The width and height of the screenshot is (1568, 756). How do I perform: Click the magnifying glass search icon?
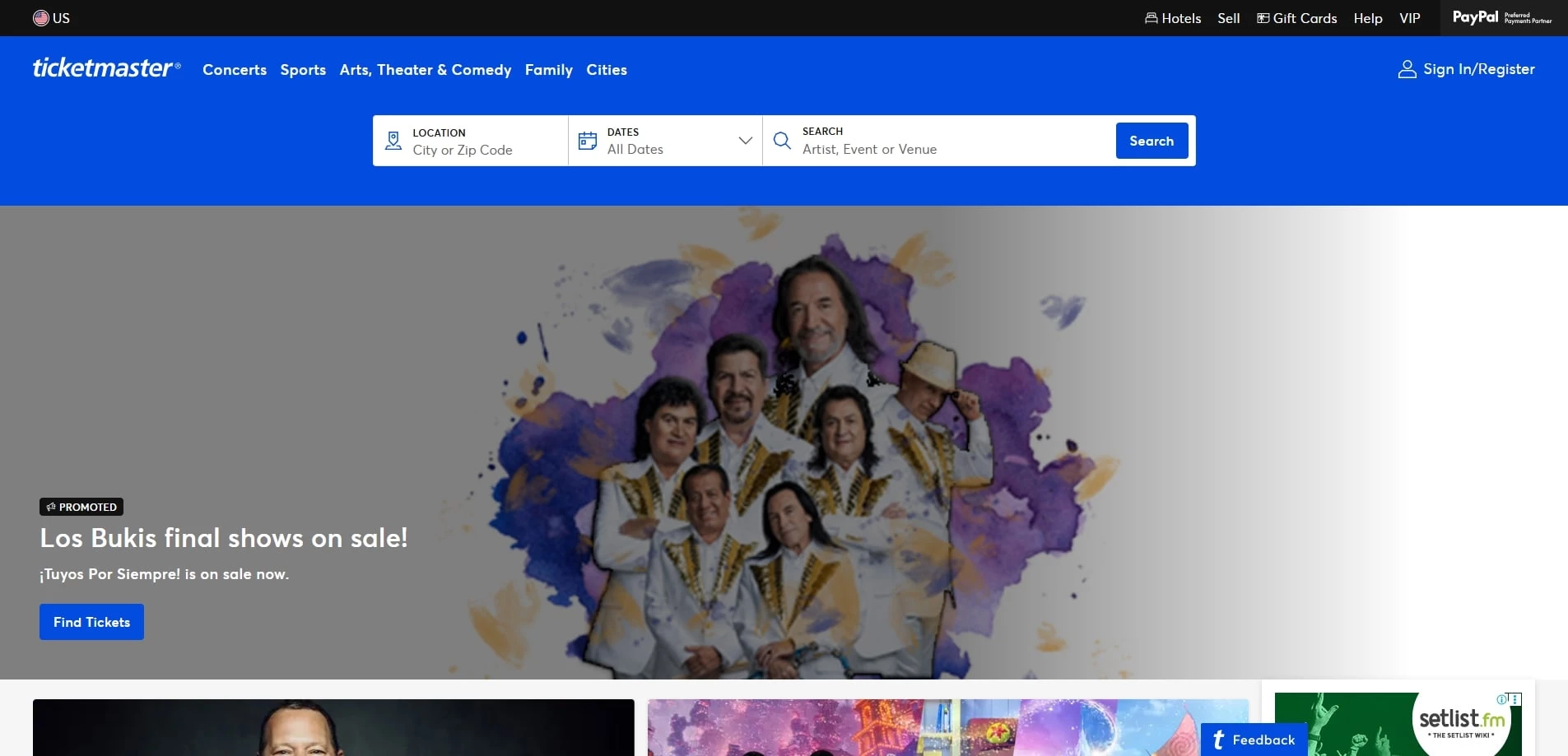tap(781, 141)
